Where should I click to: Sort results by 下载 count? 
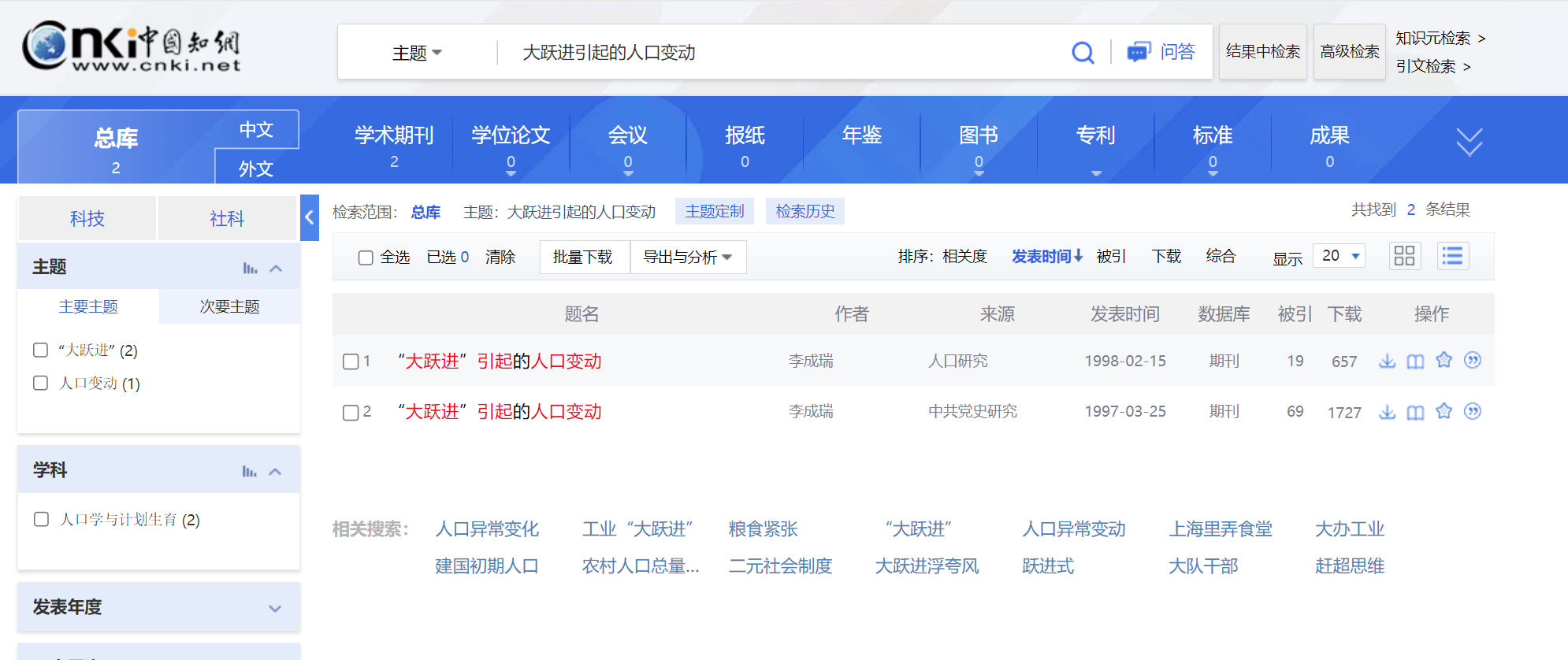tap(1166, 256)
